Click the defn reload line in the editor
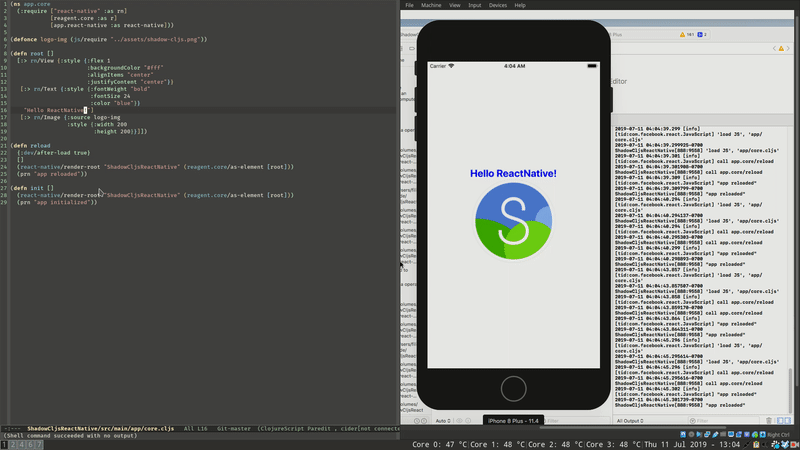 (x=31, y=145)
